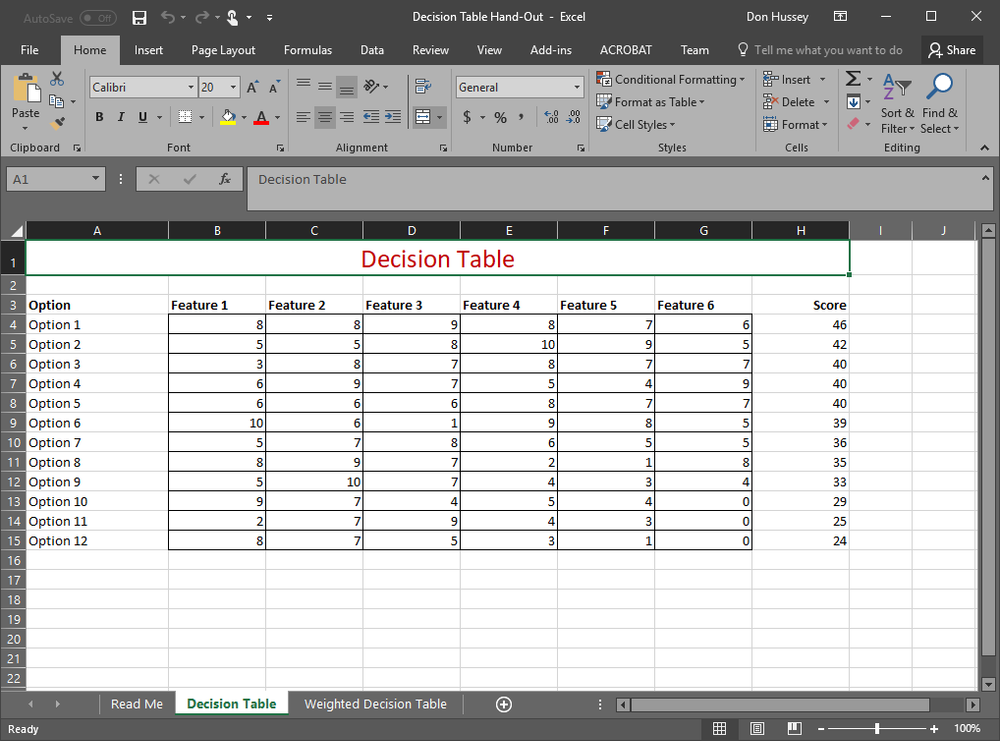
Task: Click the Percent Style icon
Action: pyautogui.click(x=500, y=117)
